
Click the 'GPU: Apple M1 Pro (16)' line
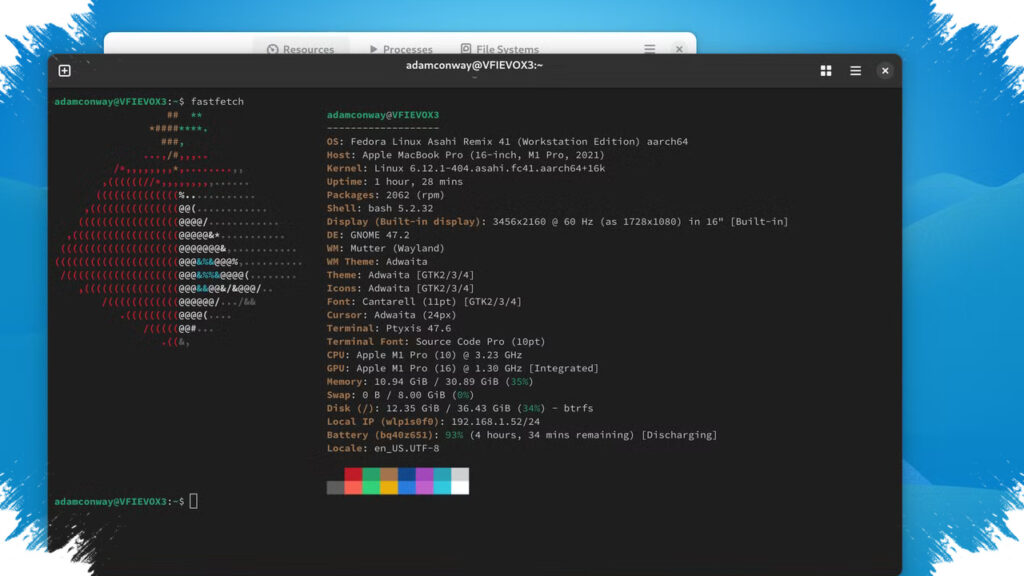[462, 368]
